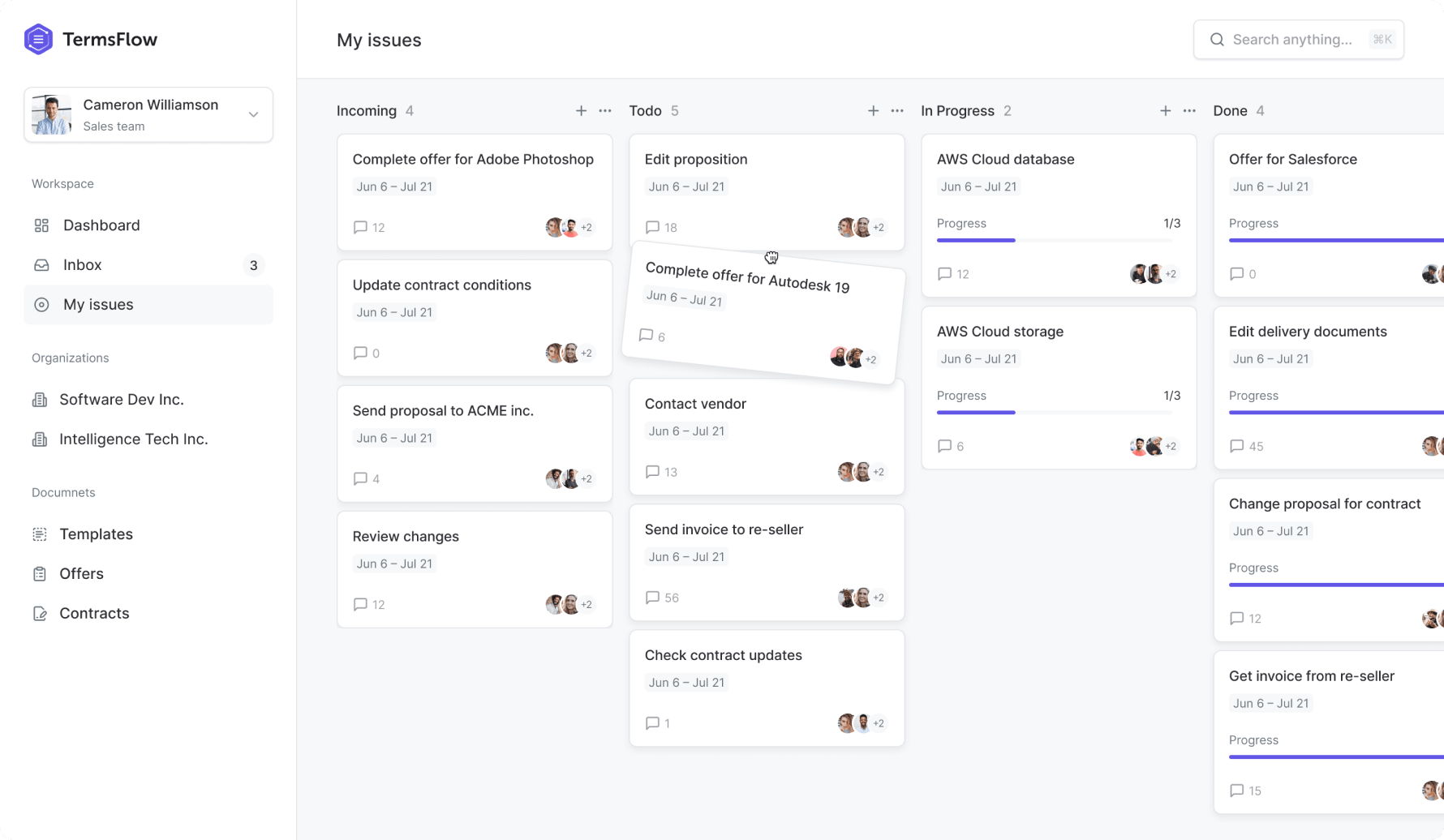Click the plus icon in Incoming column
Image resolution: width=1444 pixels, height=840 pixels.
(x=581, y=110)
